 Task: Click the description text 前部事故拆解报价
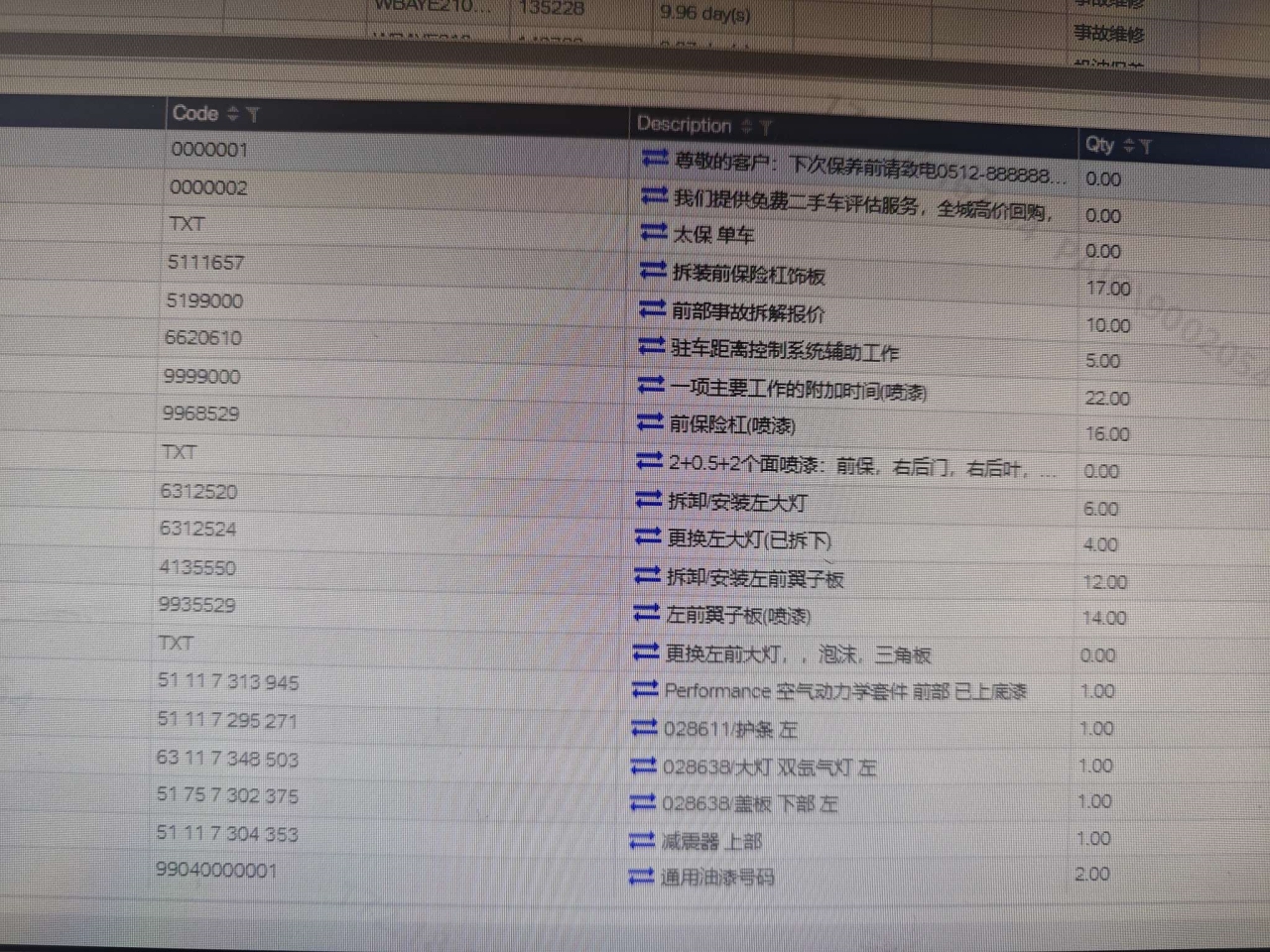tap(748, 312)
